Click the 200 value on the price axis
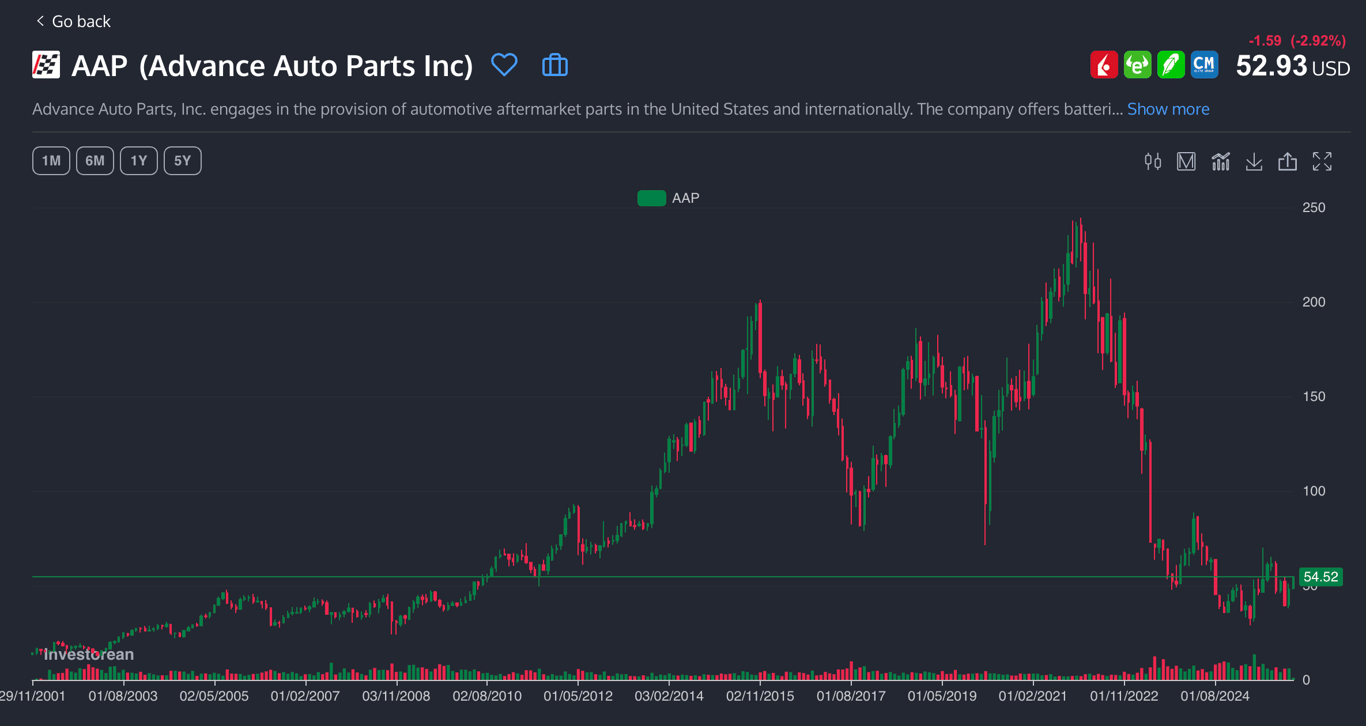This screenshot has width=1366, height=726. point(1314,302)
